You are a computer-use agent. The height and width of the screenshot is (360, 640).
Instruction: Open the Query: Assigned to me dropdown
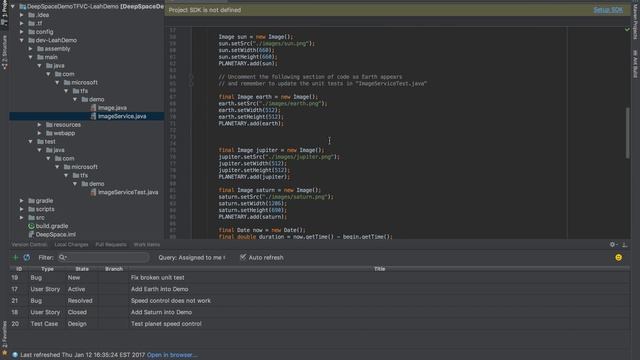(192, 258)
